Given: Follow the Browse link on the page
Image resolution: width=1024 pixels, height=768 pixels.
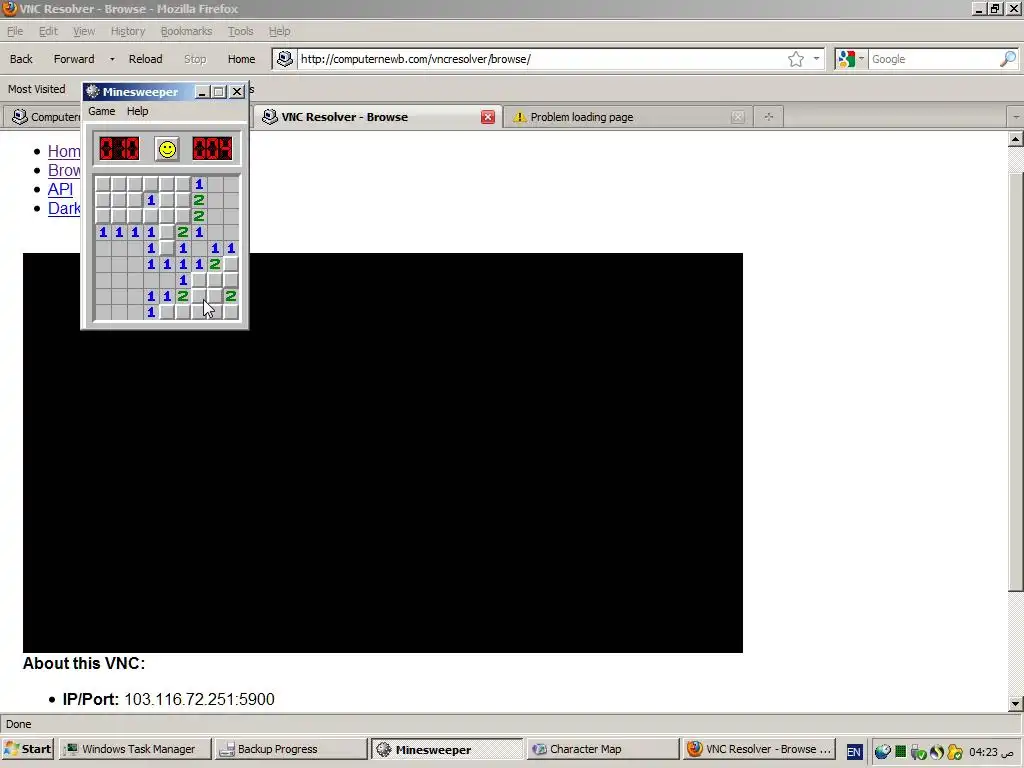Looking at the screenshot, I should pyautogui.click(x=64, y=170).
